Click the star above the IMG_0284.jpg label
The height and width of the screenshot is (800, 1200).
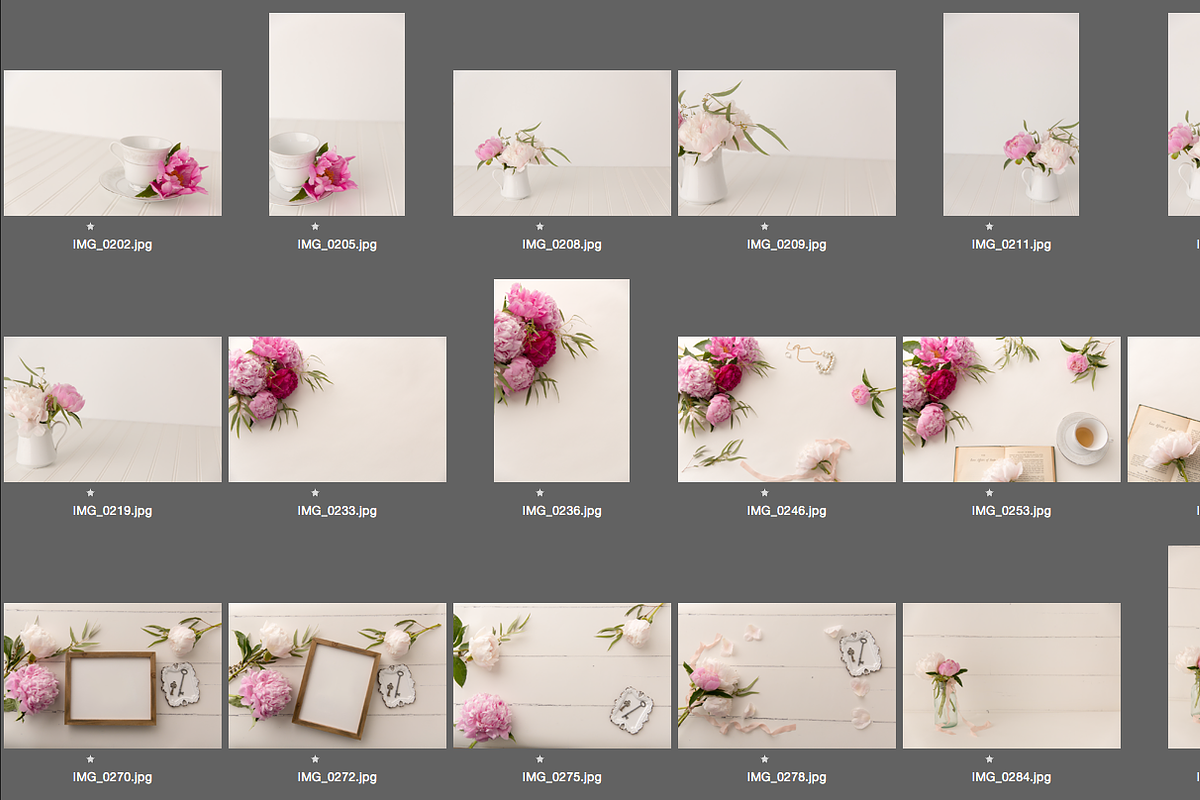click(x=989, y=760)
